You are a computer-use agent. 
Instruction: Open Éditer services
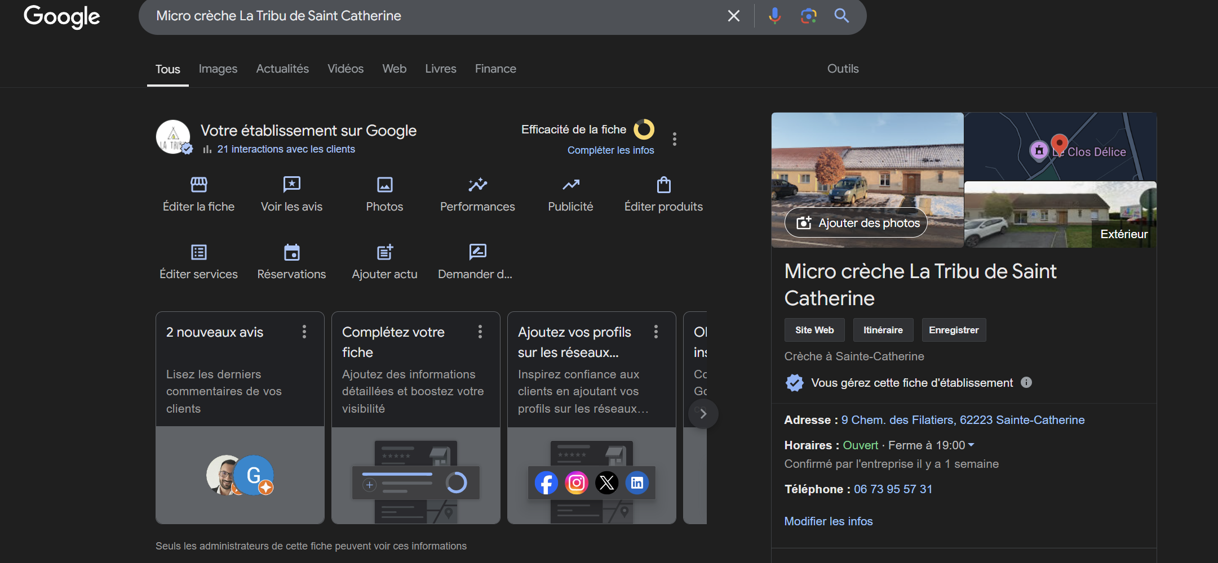coord(198,262)
